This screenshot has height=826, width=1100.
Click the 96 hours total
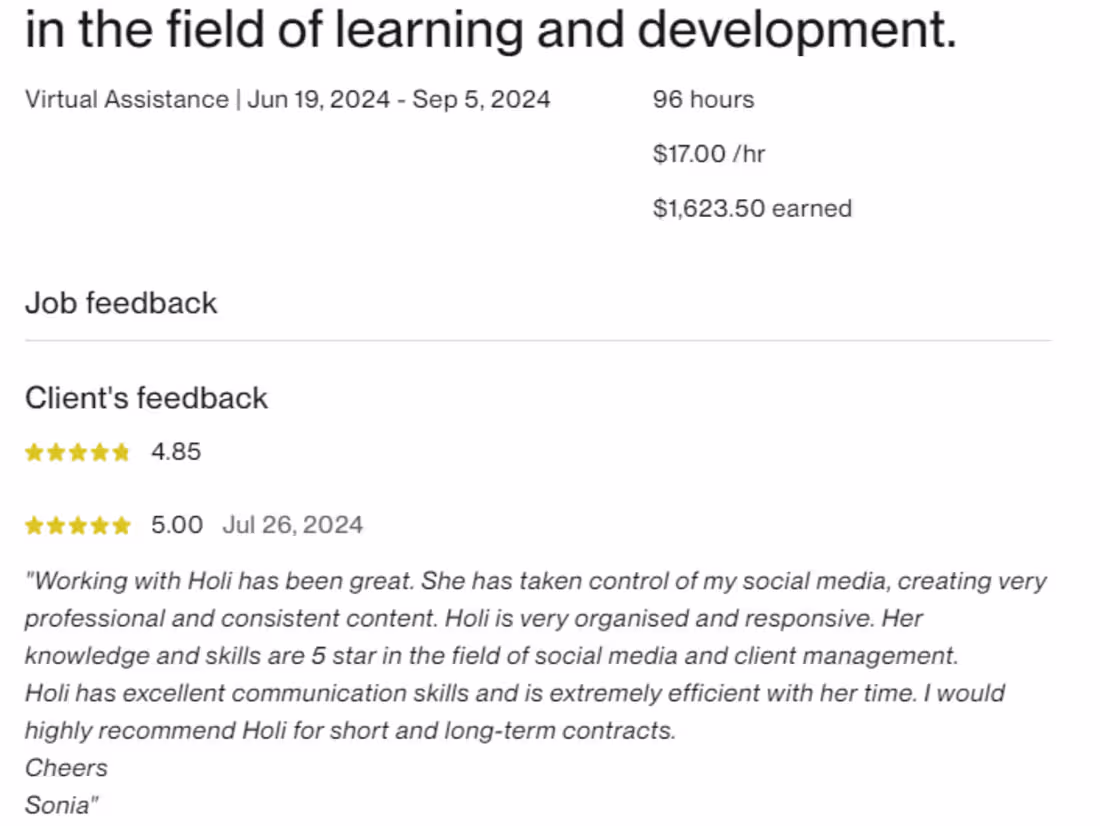(703, 100)
